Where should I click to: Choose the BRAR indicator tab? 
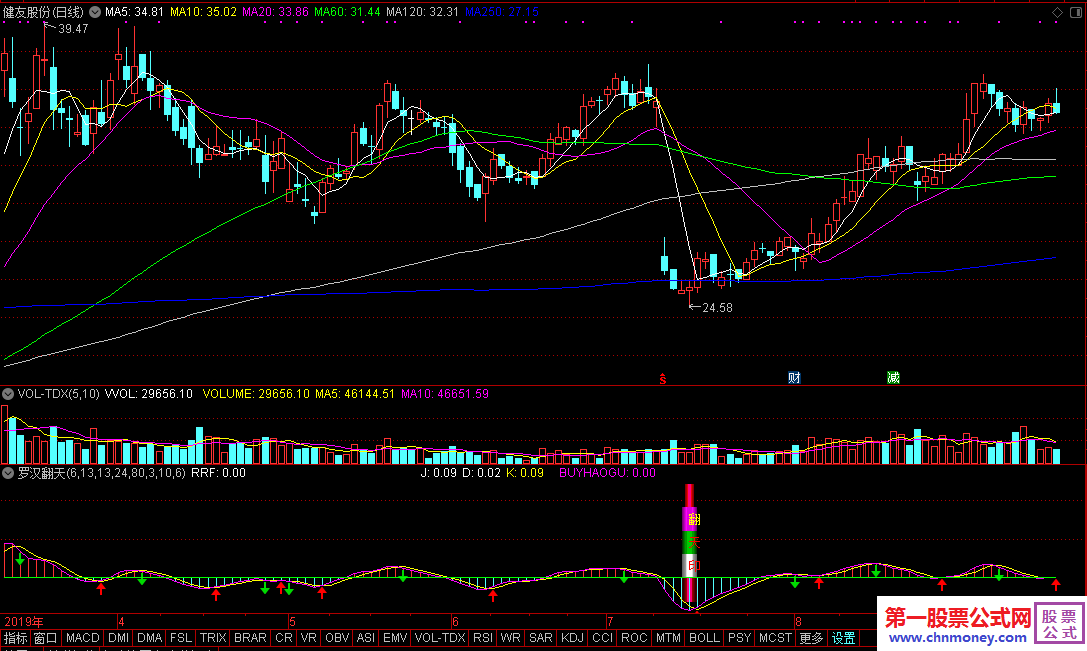[250, 638]
